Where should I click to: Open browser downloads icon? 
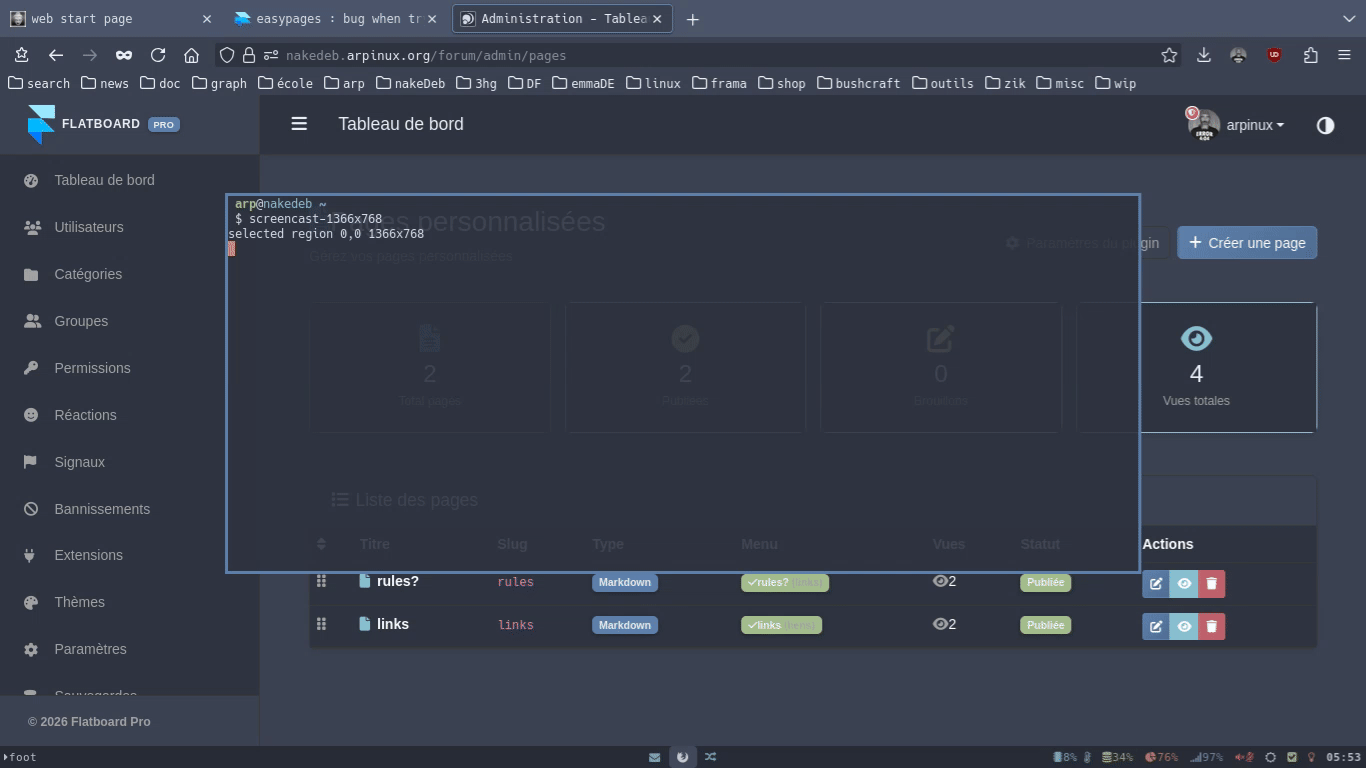[1204, 56]
